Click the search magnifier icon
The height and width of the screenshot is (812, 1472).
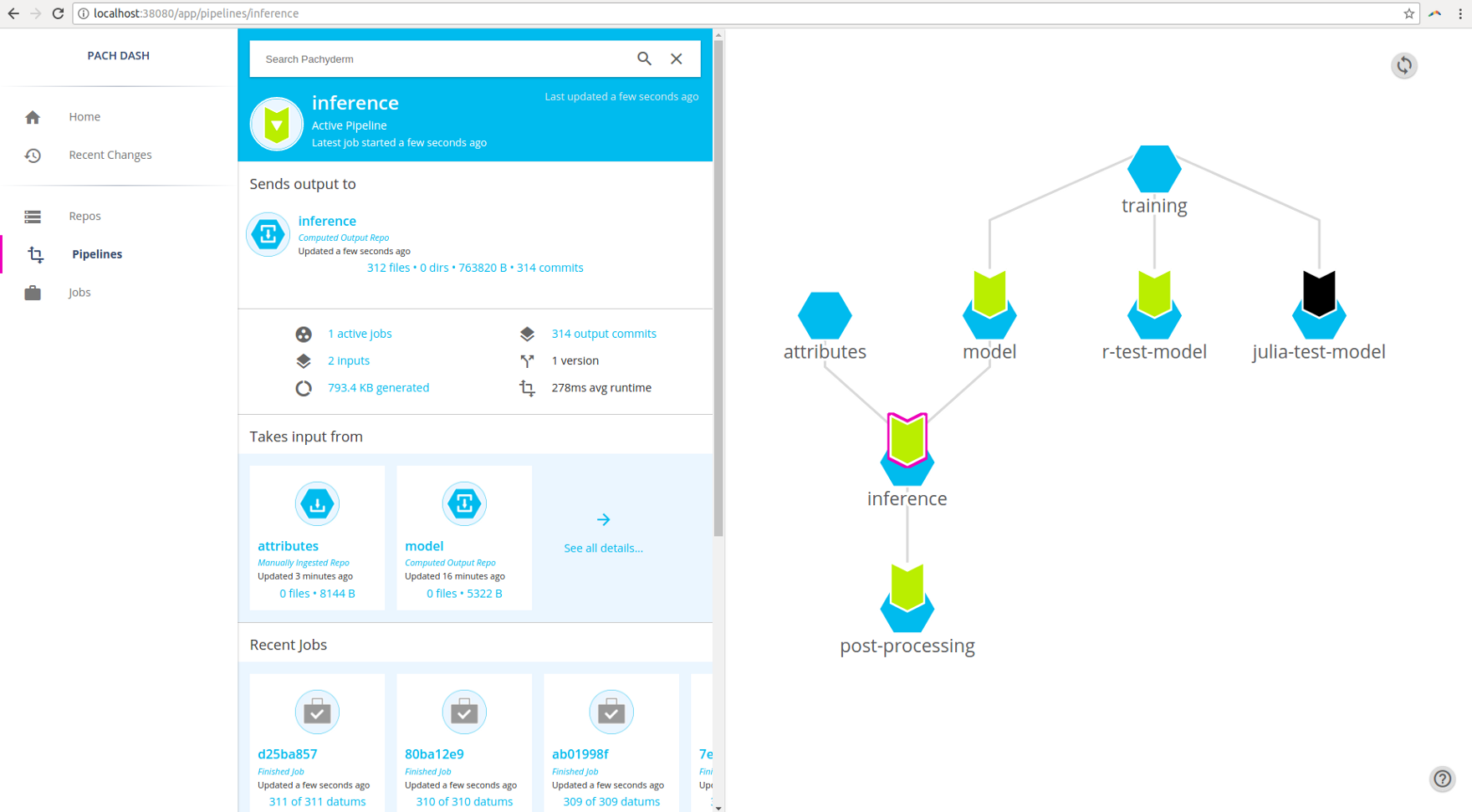[644, 59]
